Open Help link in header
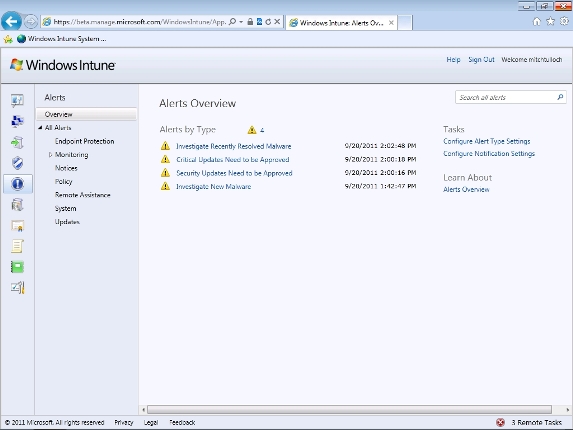573x430 pixels. point(453,60)
